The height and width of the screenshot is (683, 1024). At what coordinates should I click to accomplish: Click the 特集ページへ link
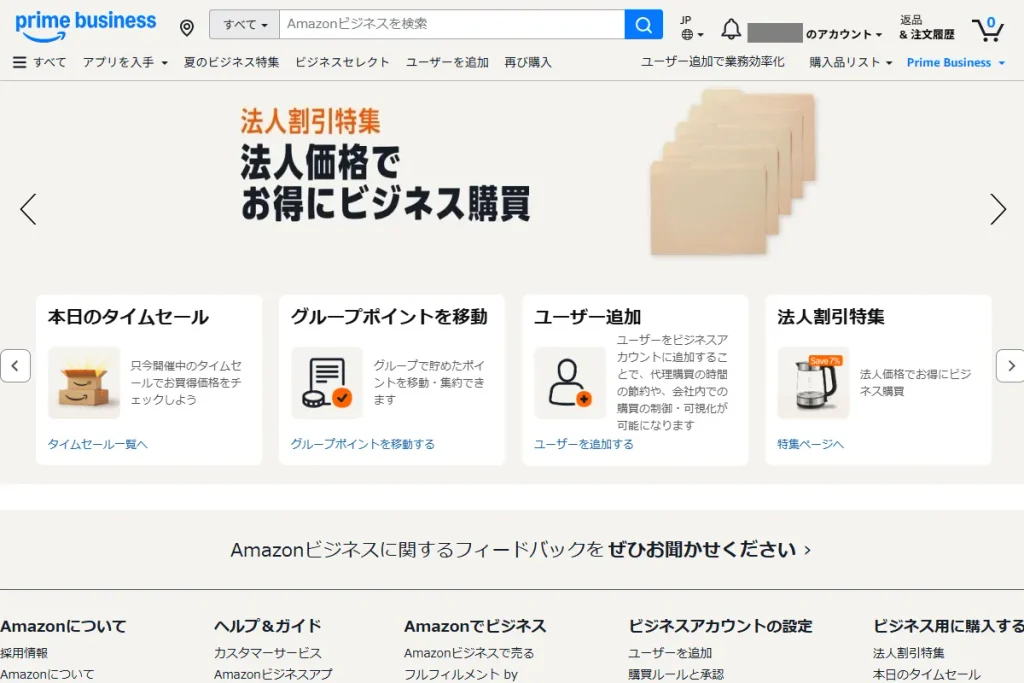click(x=810, y=444)
